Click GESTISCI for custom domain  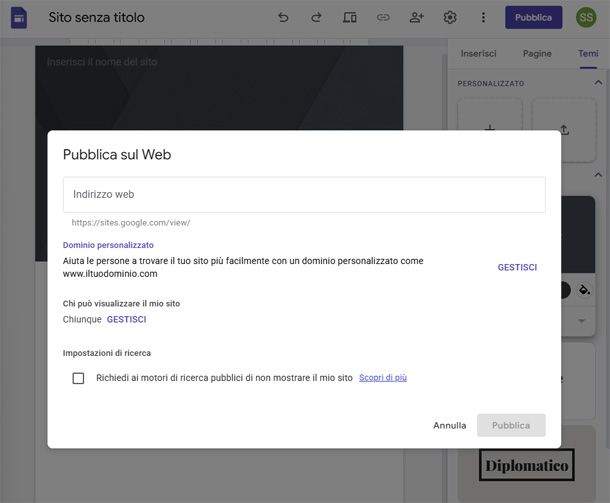click(x=517, y=267)
